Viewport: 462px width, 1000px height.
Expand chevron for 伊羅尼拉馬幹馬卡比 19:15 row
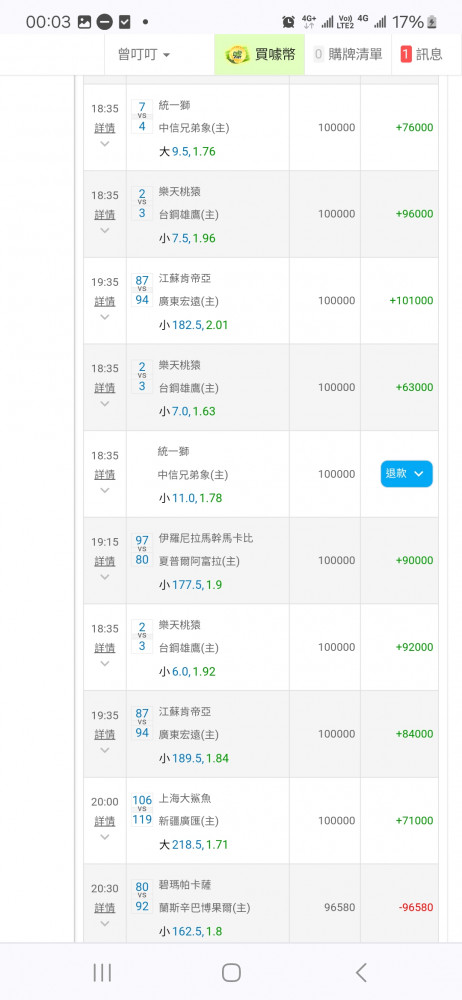pos(105,577)
